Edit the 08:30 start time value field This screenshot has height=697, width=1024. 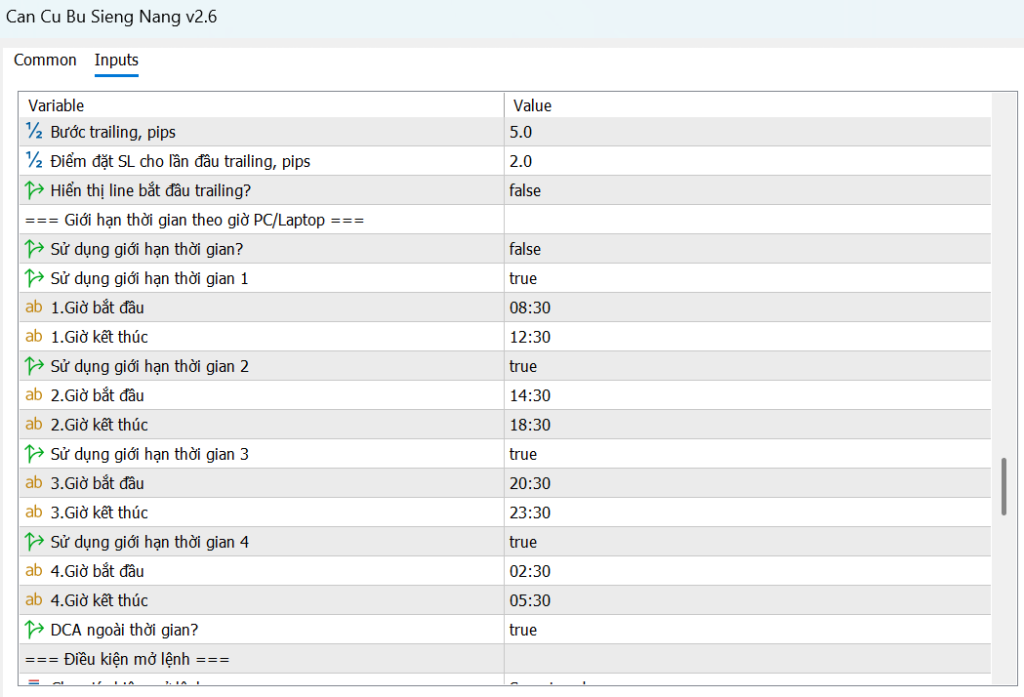click(530, 307)
